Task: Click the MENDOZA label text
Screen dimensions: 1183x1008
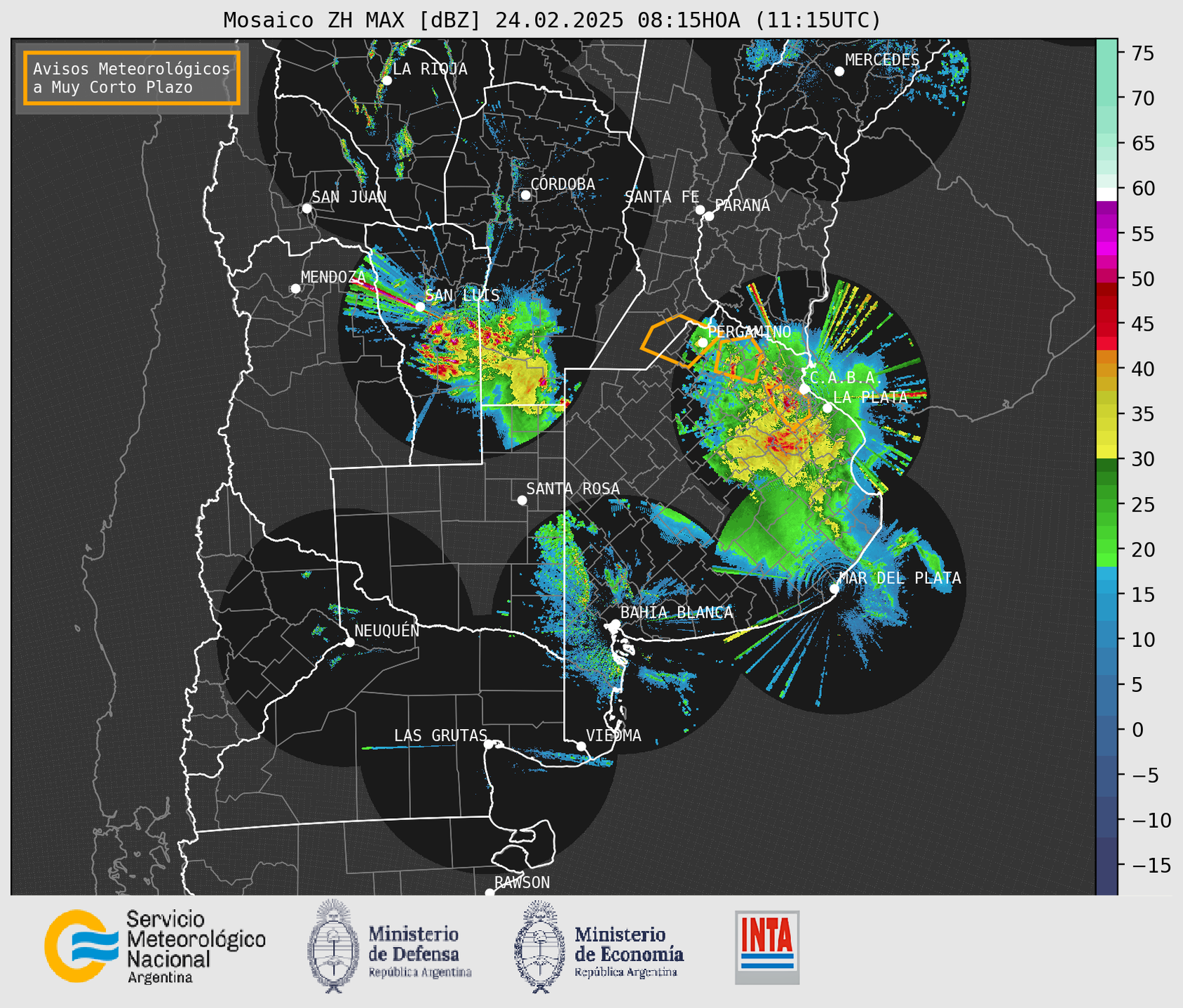Action: point(333,278)
